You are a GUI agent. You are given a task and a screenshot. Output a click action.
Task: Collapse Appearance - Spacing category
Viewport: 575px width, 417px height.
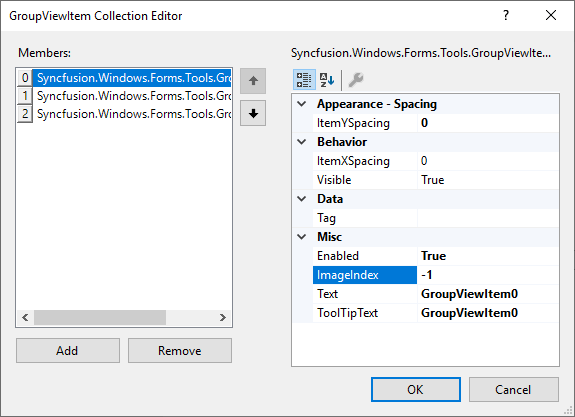tap(301, 104)
